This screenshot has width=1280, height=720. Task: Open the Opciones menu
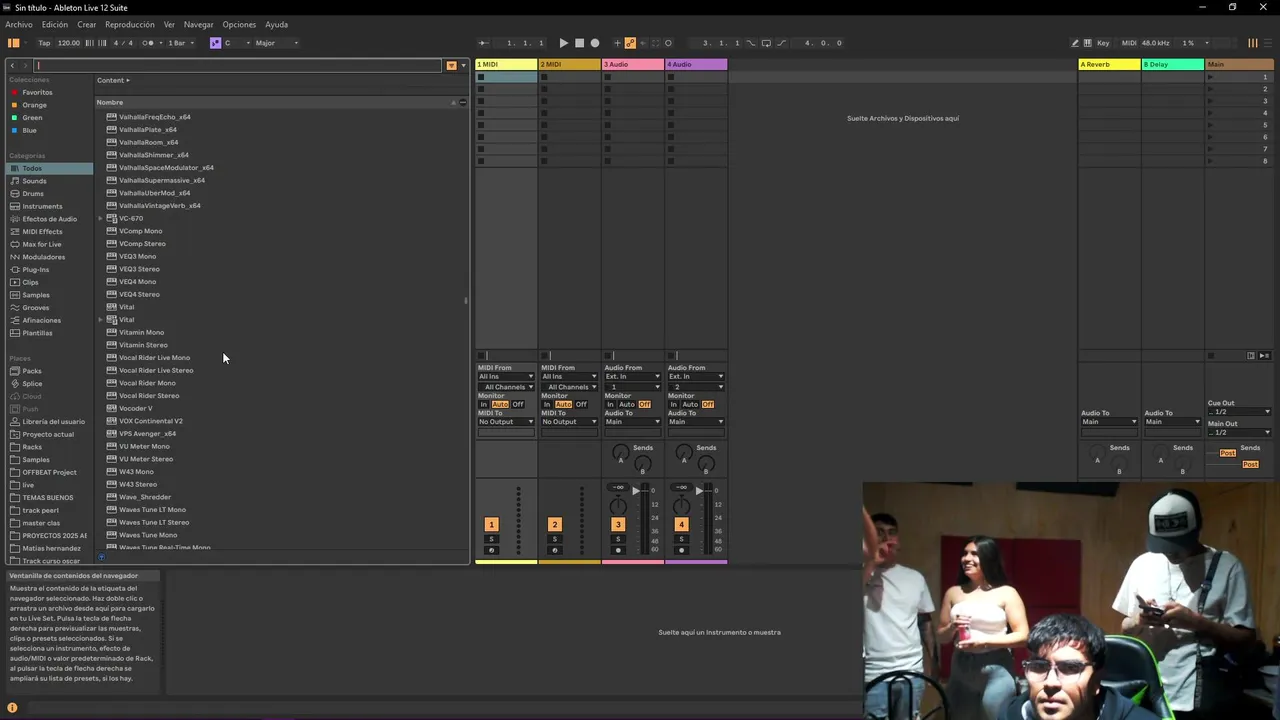[239, 24]
